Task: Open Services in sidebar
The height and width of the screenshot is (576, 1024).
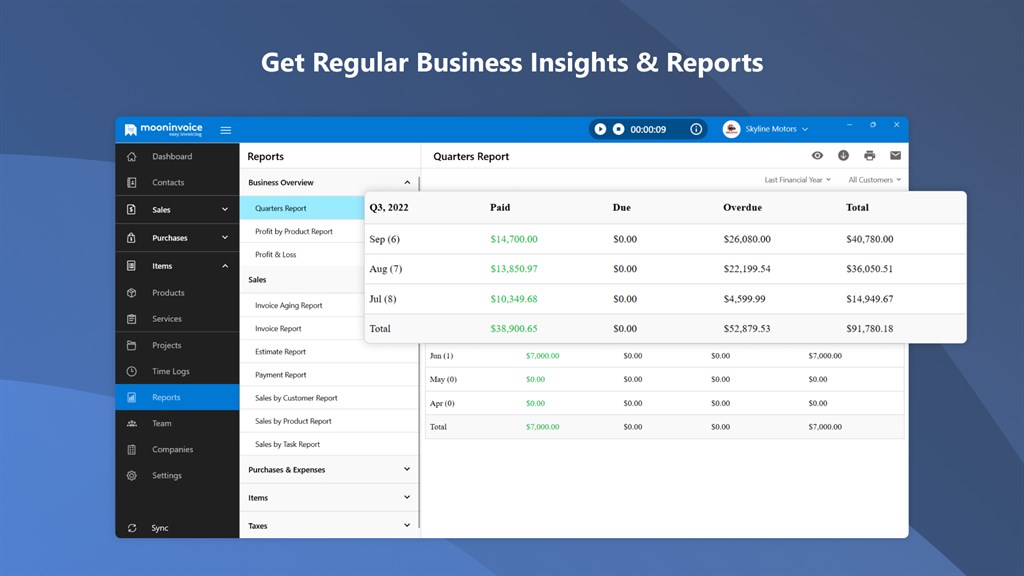Action: (177, 319)
